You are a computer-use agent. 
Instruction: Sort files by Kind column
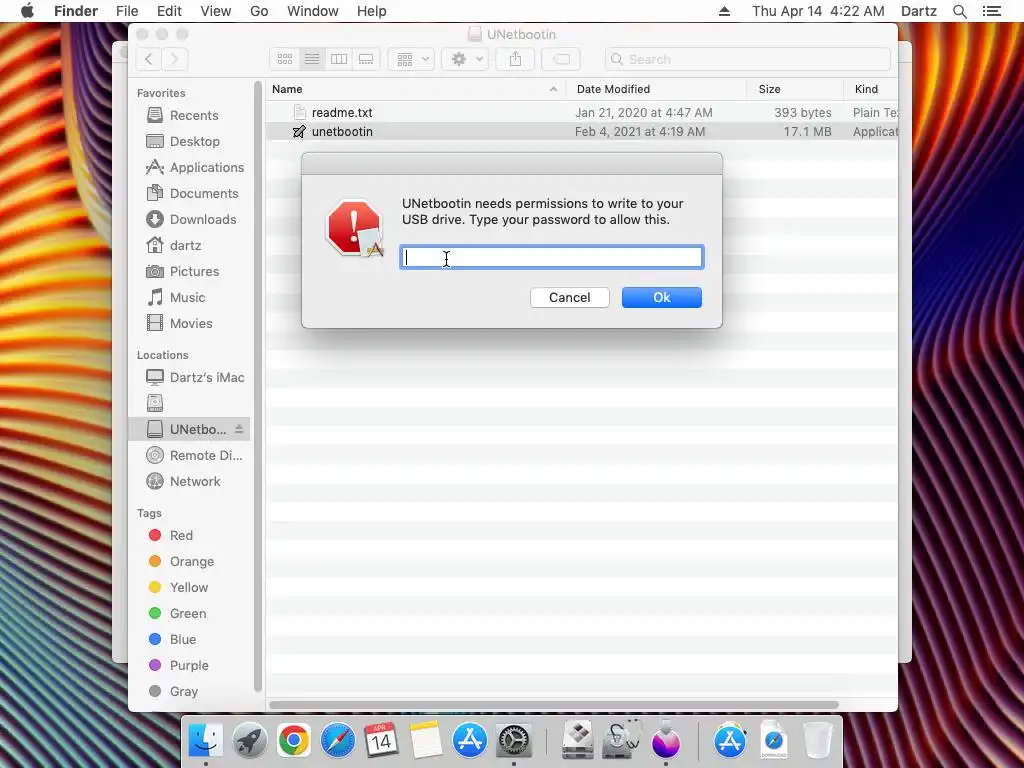click(871, 89)
